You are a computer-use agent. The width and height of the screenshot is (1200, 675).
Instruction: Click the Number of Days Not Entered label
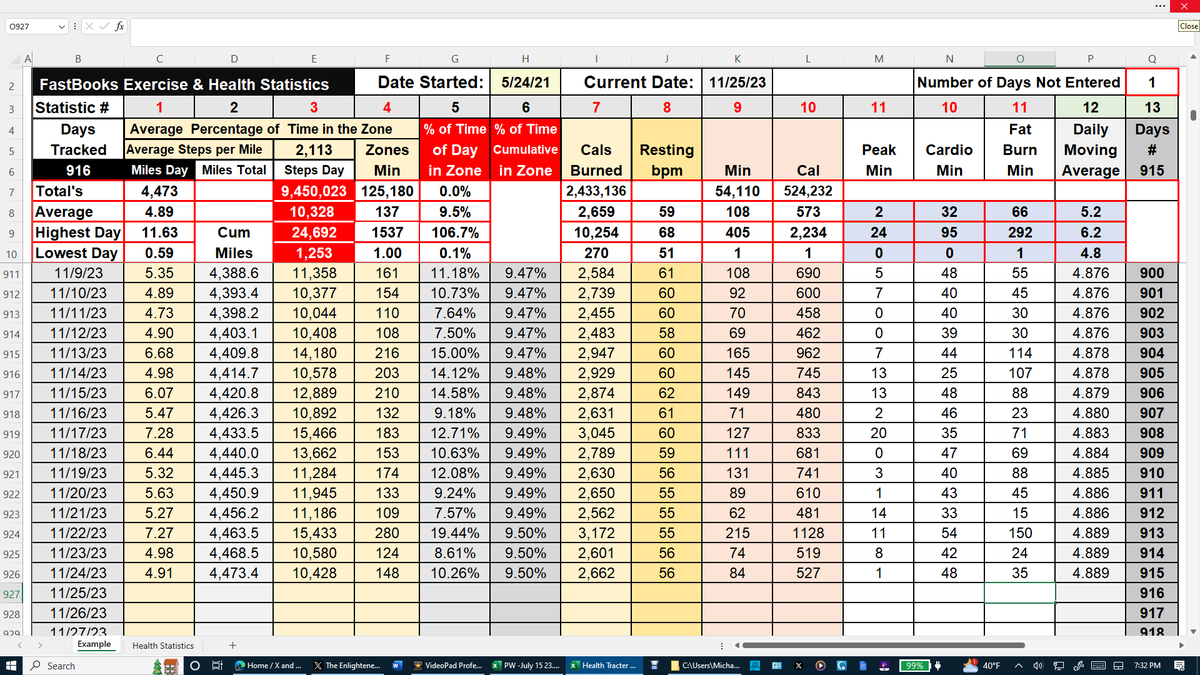pos(1020,82)
